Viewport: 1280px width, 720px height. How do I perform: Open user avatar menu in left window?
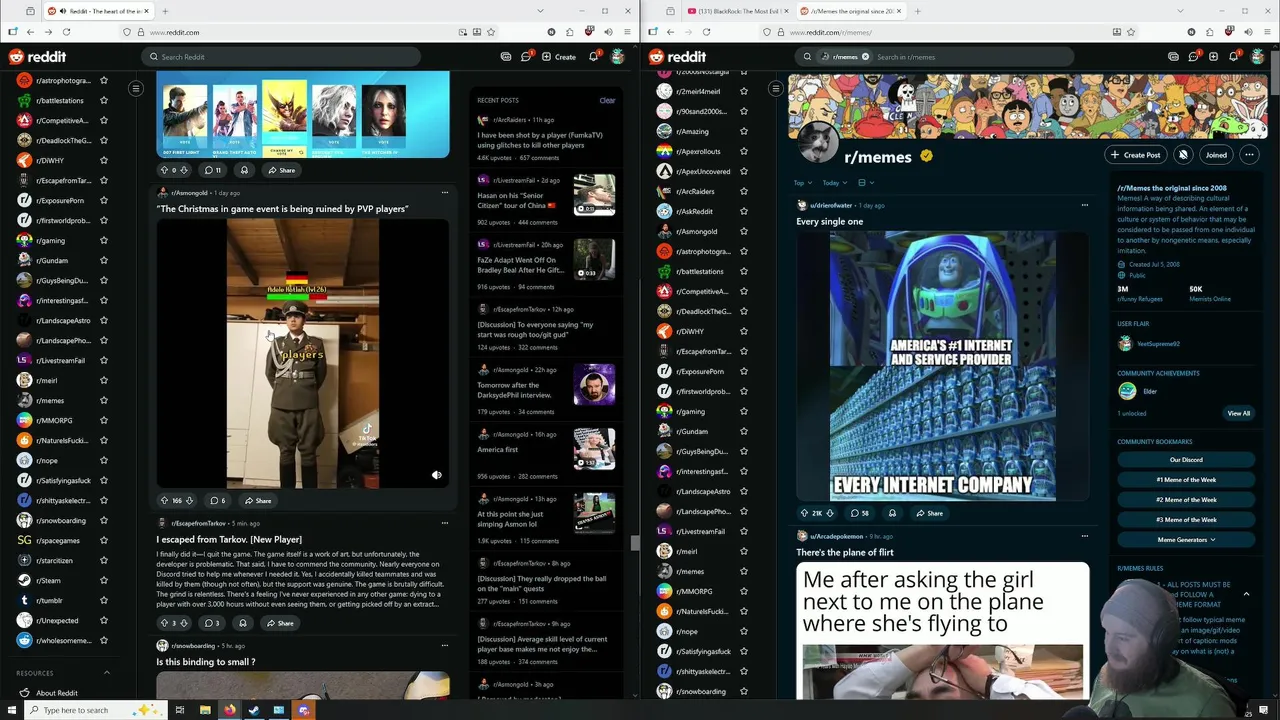pyautogui.click(x=618, y=57)
